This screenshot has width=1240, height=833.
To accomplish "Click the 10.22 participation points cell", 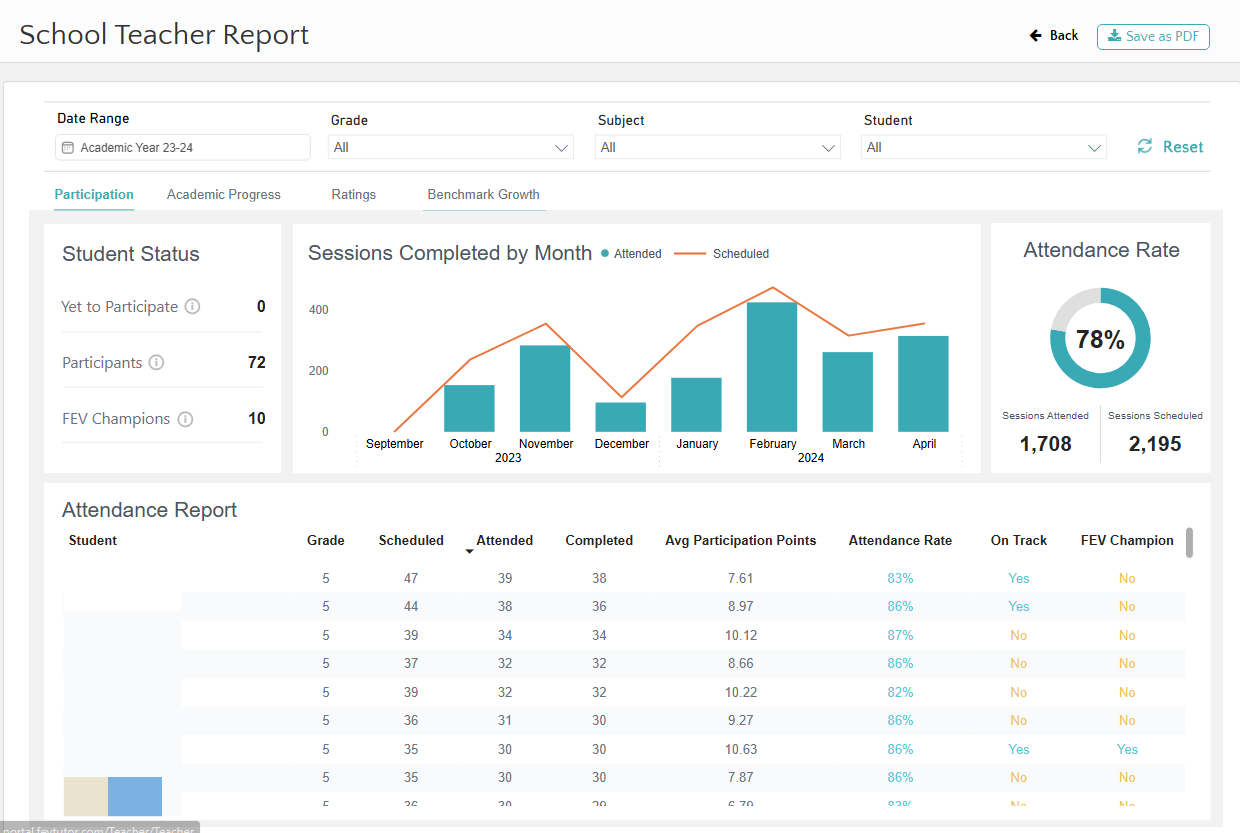I will pos(741,692).
